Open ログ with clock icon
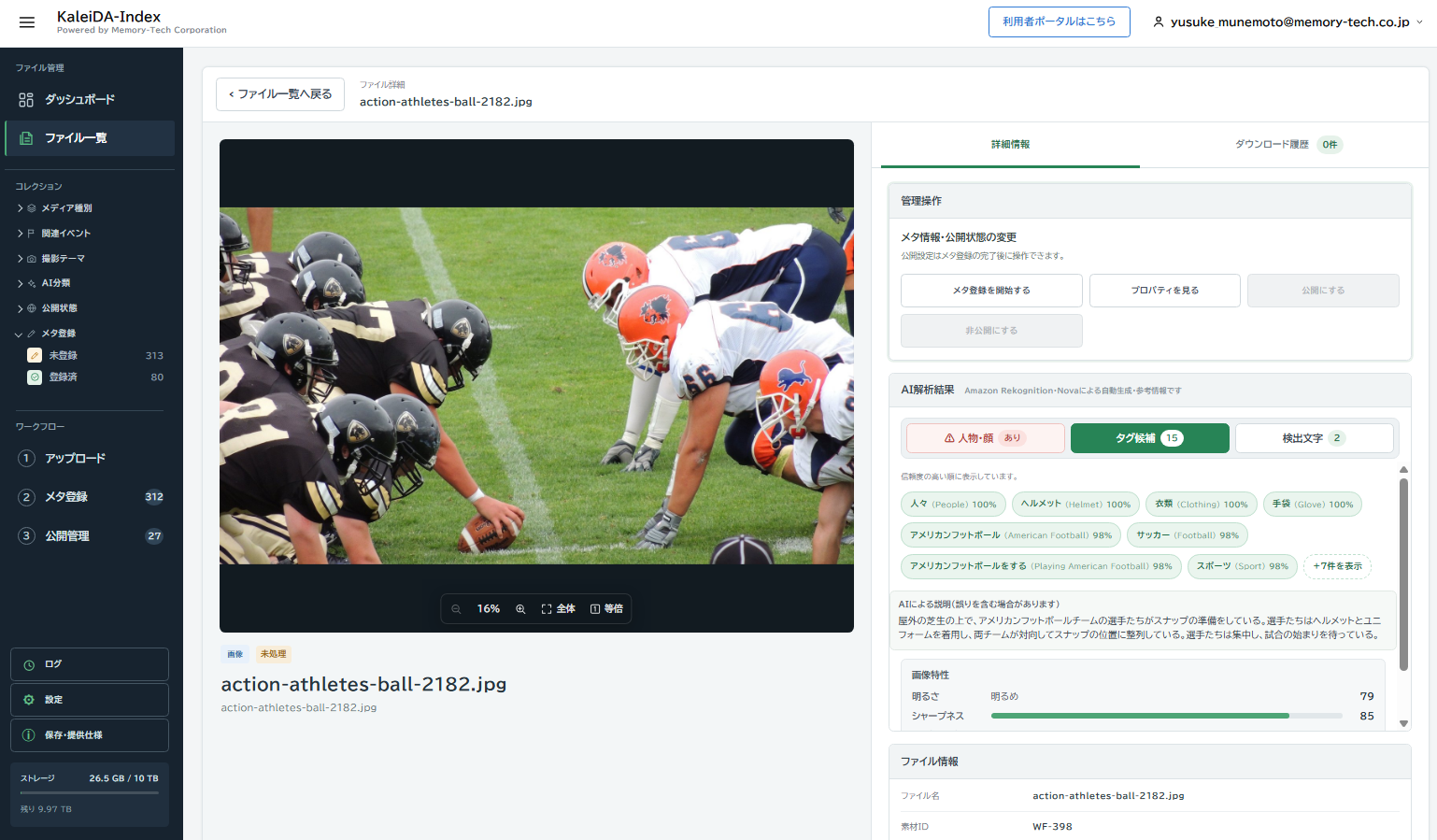Image resolution: width=1437 pixels, height=840 pixels. pos(90,664)
